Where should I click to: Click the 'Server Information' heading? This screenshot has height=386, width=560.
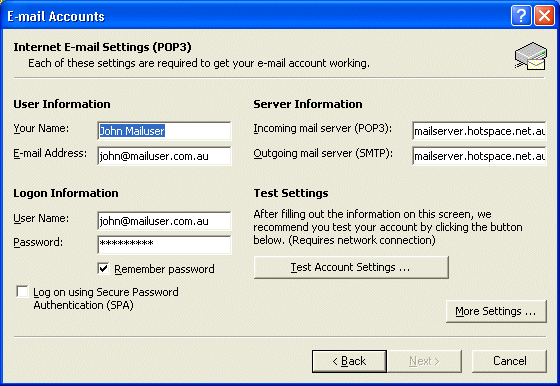pos(308,104)
